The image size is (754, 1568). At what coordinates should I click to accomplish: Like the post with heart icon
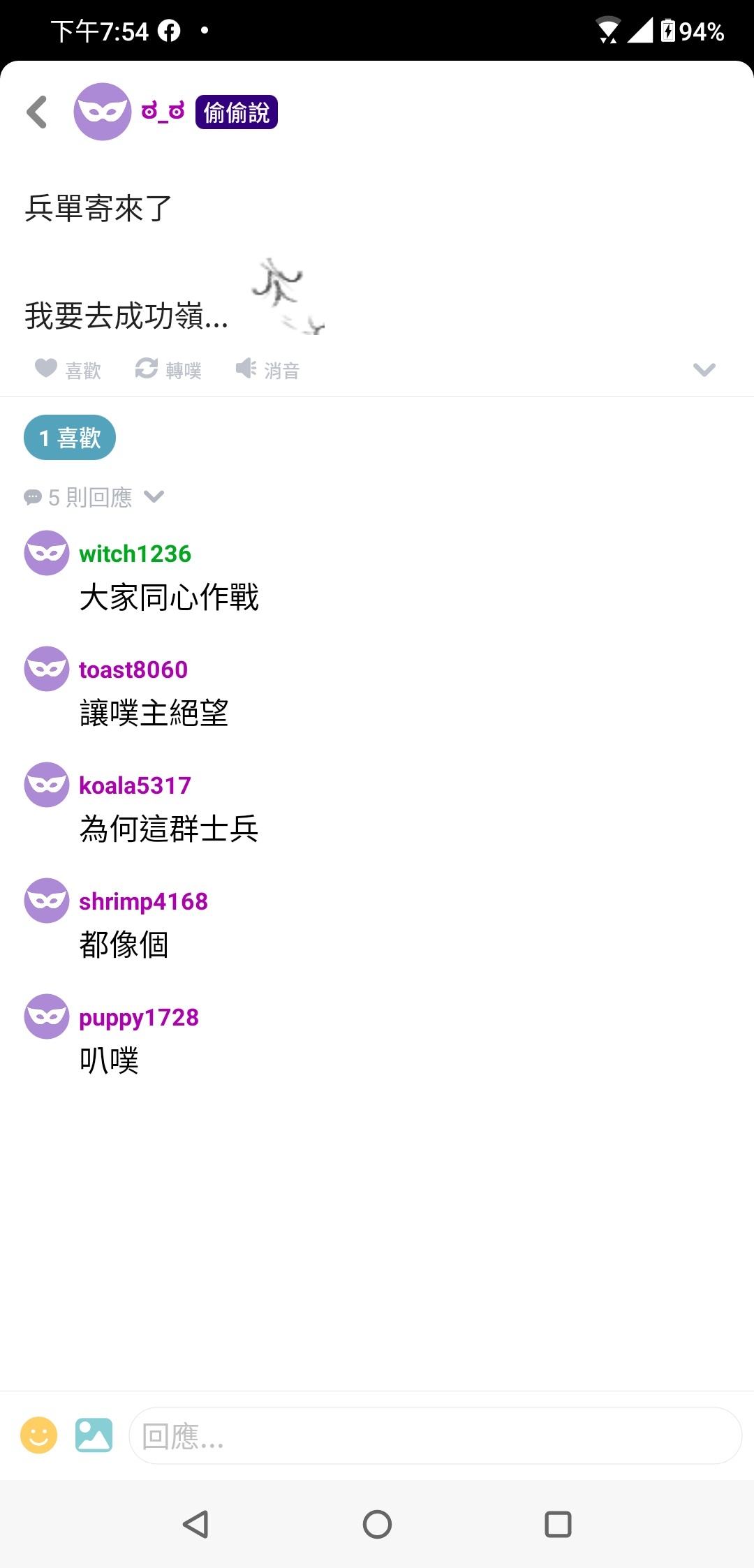click(x=68, y=369)
